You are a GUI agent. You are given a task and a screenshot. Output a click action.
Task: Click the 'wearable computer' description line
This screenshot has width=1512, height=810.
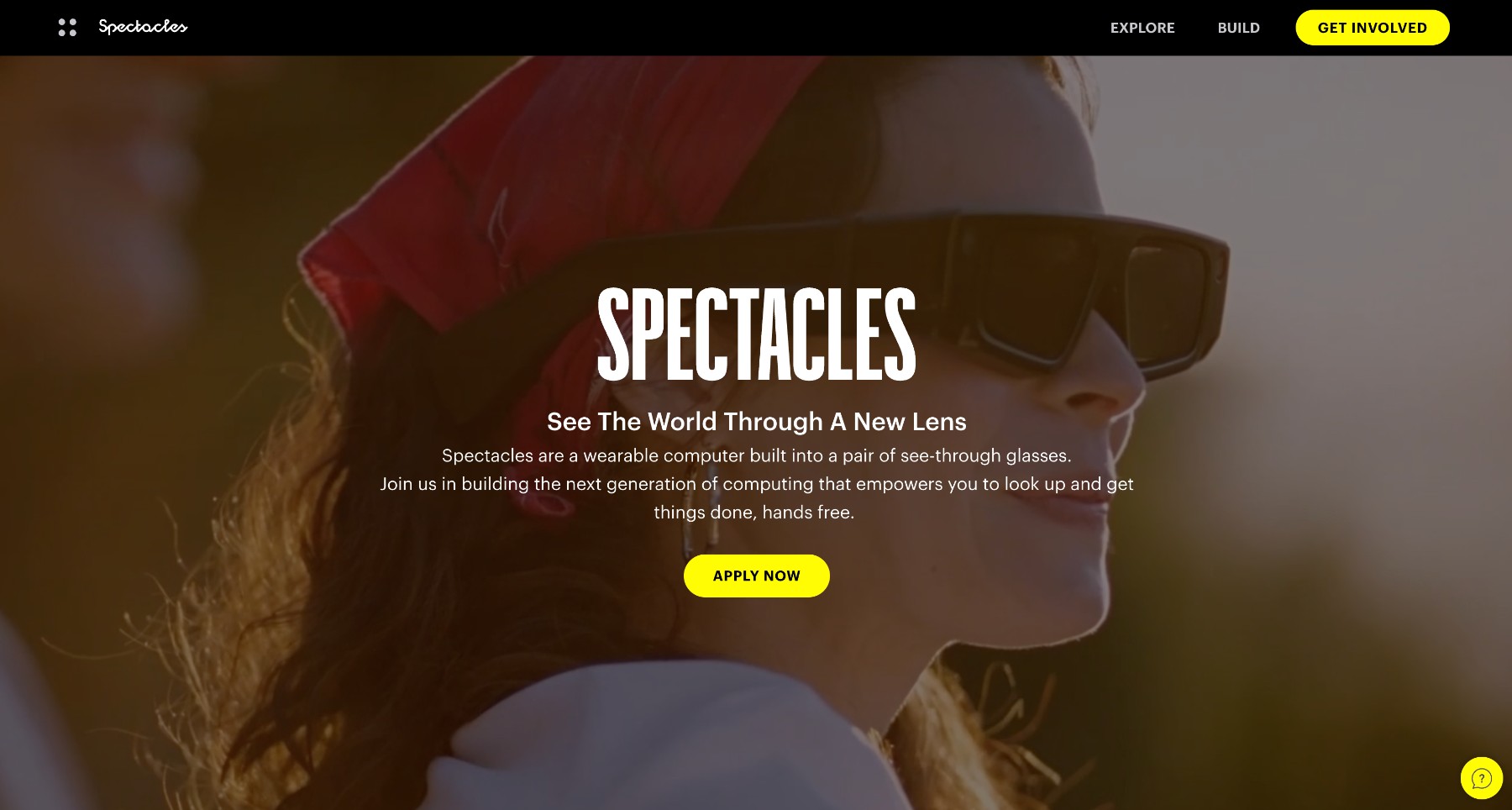tap(757, 455)
